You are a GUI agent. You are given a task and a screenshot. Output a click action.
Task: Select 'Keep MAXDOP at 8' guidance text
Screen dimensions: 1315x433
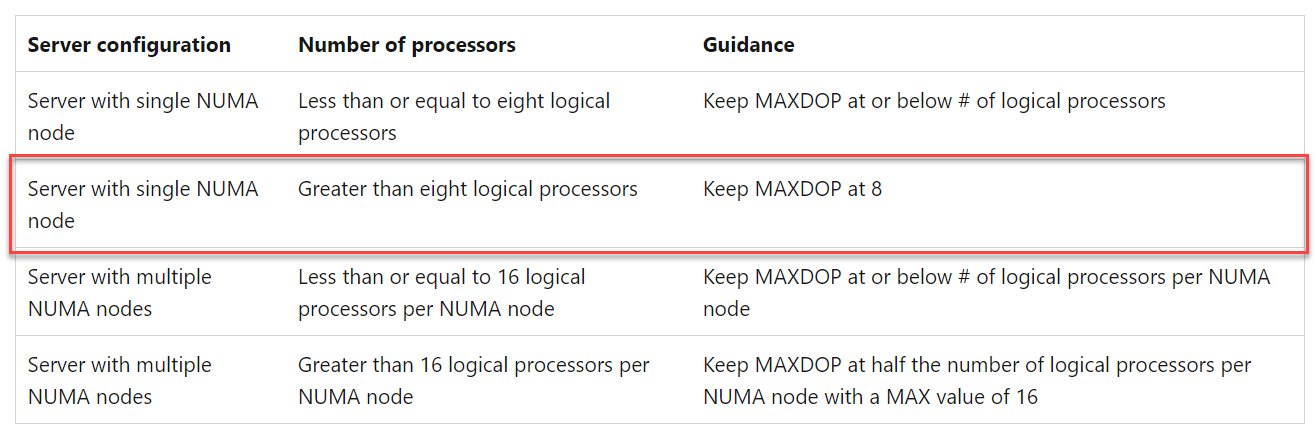coord(793,189)
